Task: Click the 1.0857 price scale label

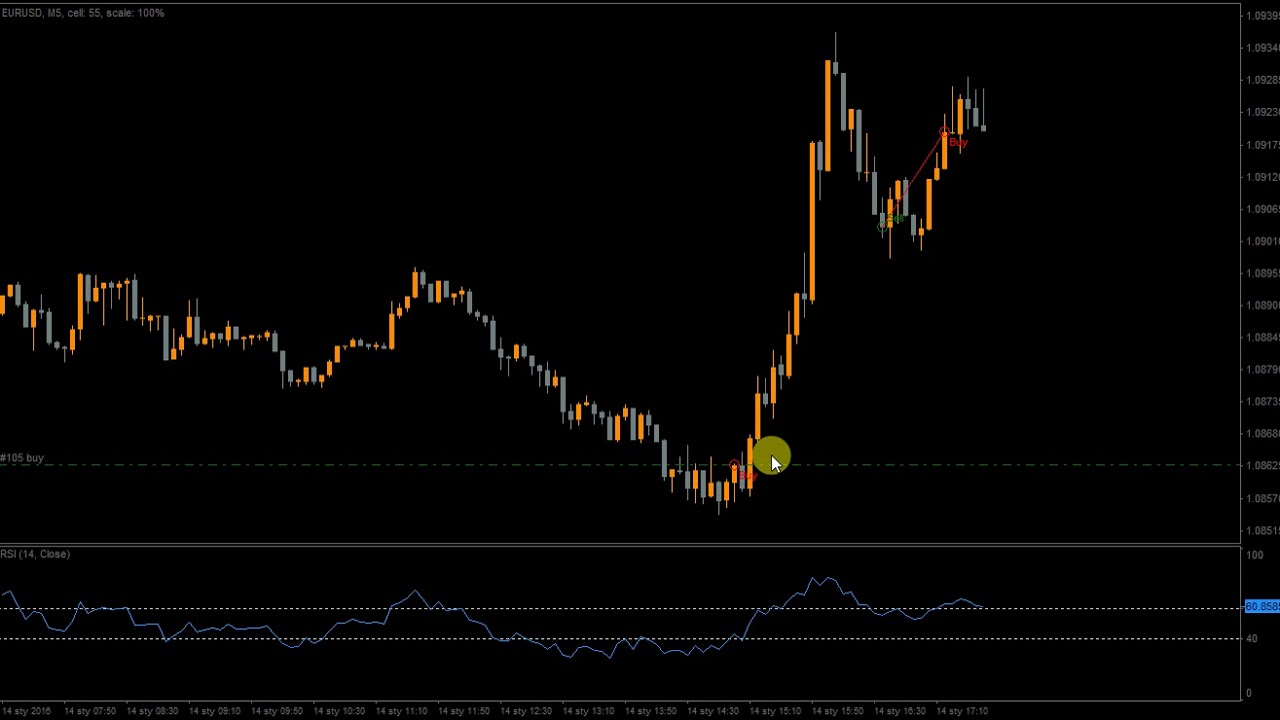Action: coord(1263,498)
